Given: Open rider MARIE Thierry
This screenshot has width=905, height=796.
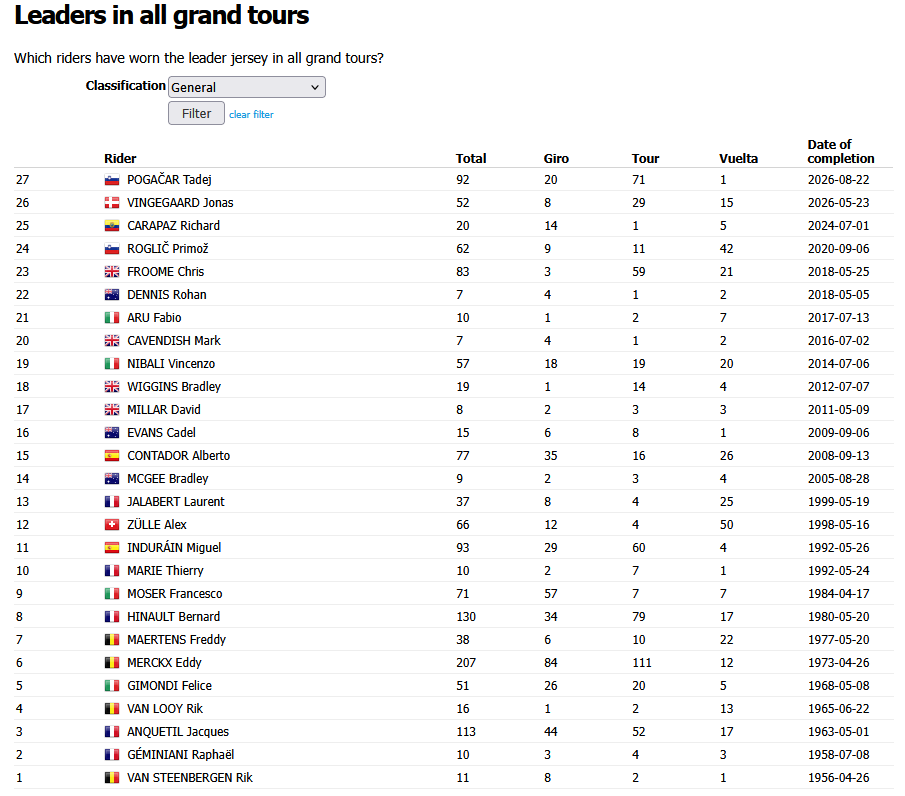Looking at the screenshot, I should coord(165,571).
